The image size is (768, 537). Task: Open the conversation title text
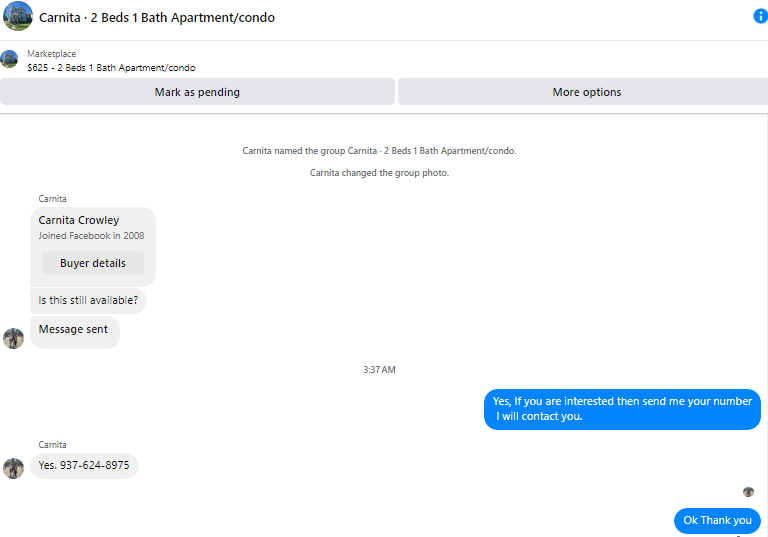click(x=157, y=18)
